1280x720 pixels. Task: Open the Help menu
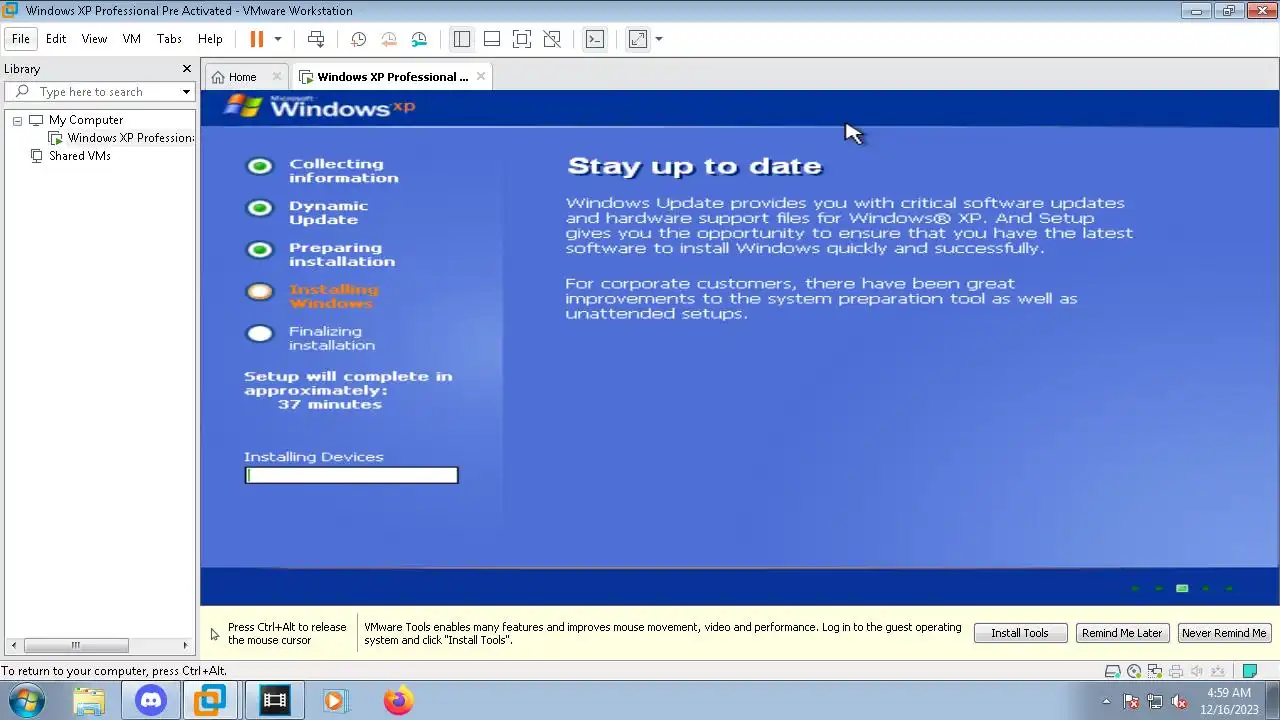click(x=210, y=39)
